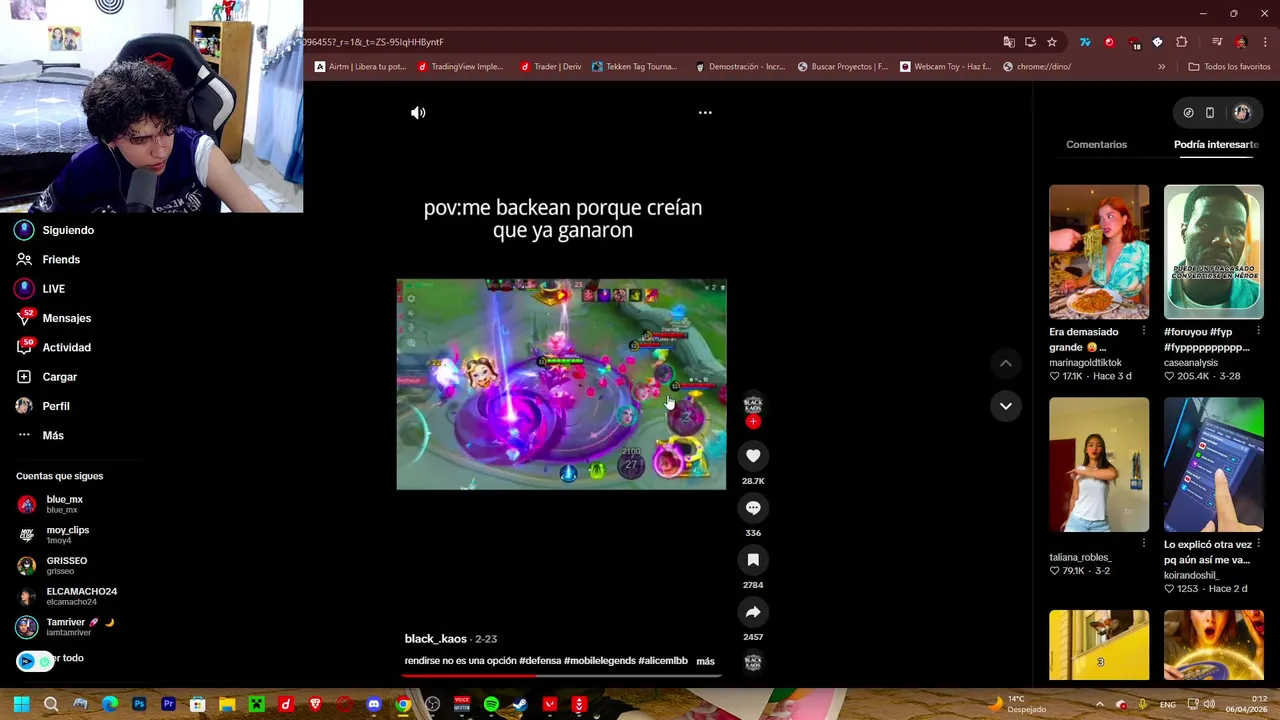Open the spinning music disc icon
This screenshot has height=720, width=1280.
pos(753,662)
